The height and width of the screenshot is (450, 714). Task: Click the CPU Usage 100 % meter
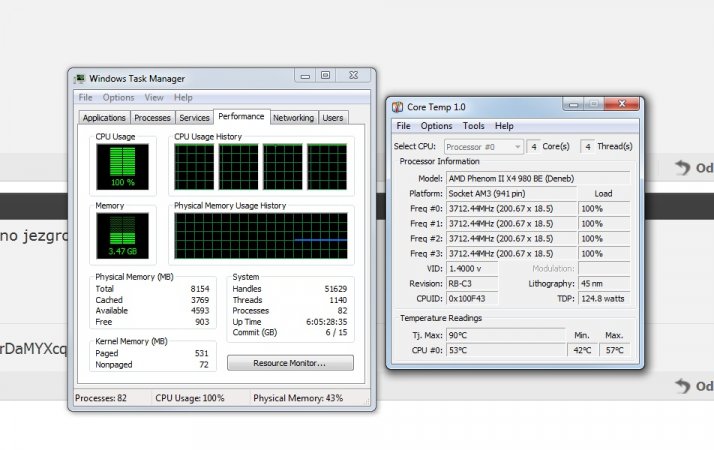point(122,167)
